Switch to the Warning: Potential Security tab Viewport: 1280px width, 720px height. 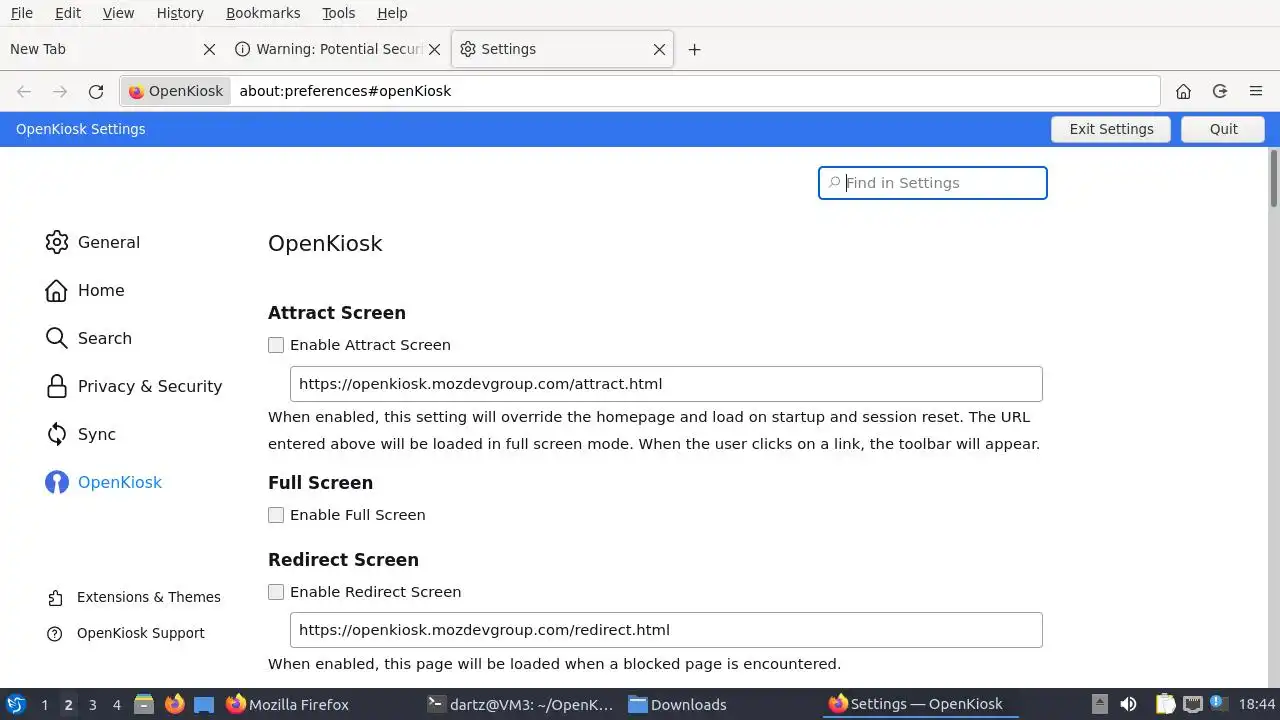339,49
